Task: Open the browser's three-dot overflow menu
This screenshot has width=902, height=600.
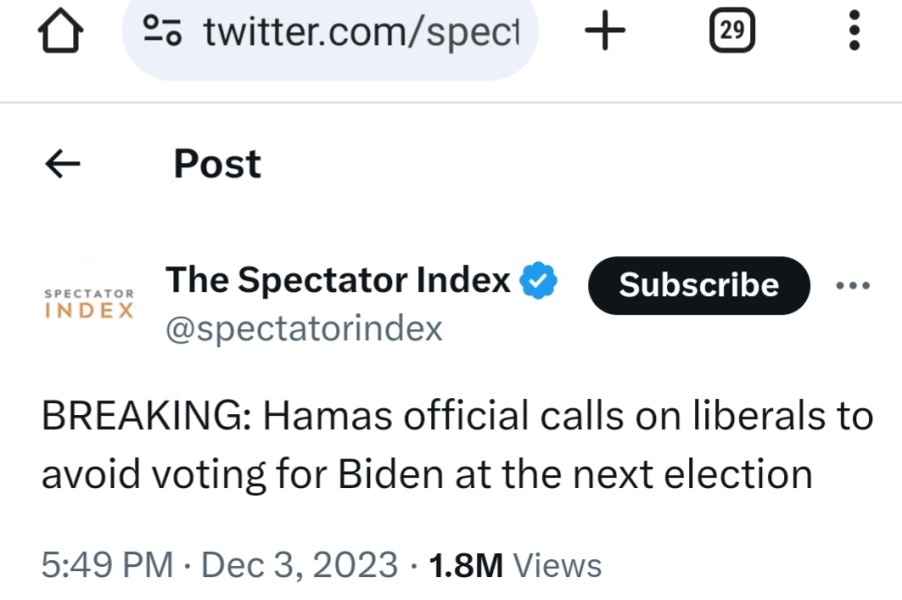Action: (853, 30)
